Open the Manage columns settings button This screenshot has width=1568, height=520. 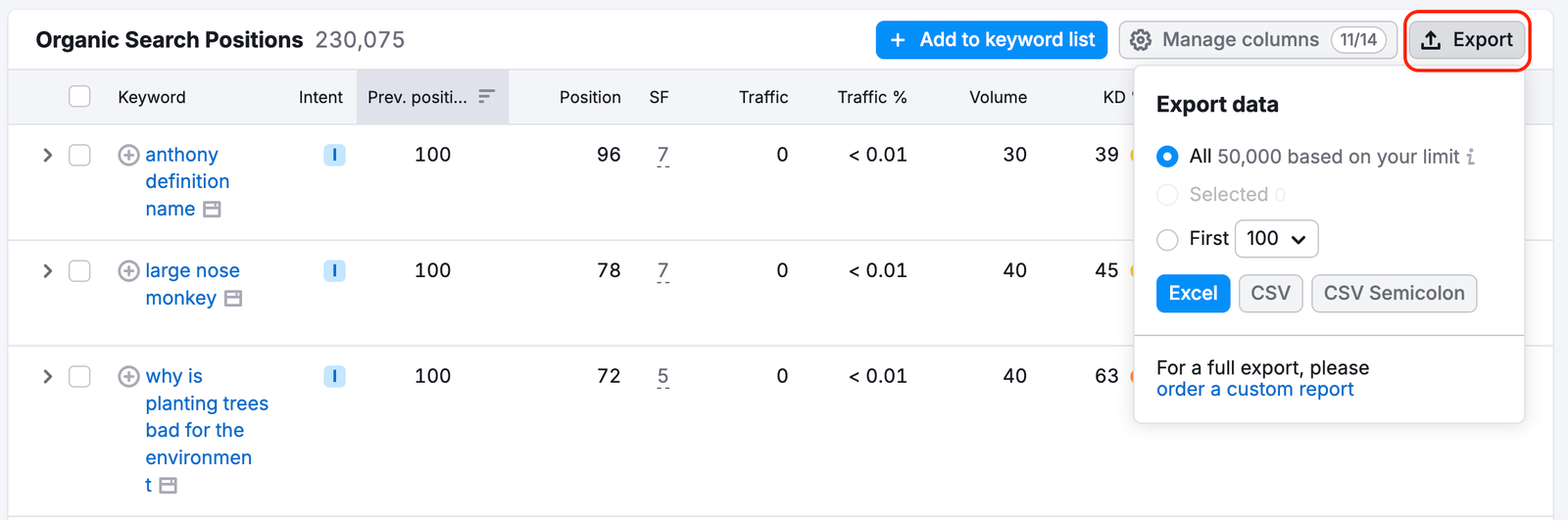pos(1257,40)
